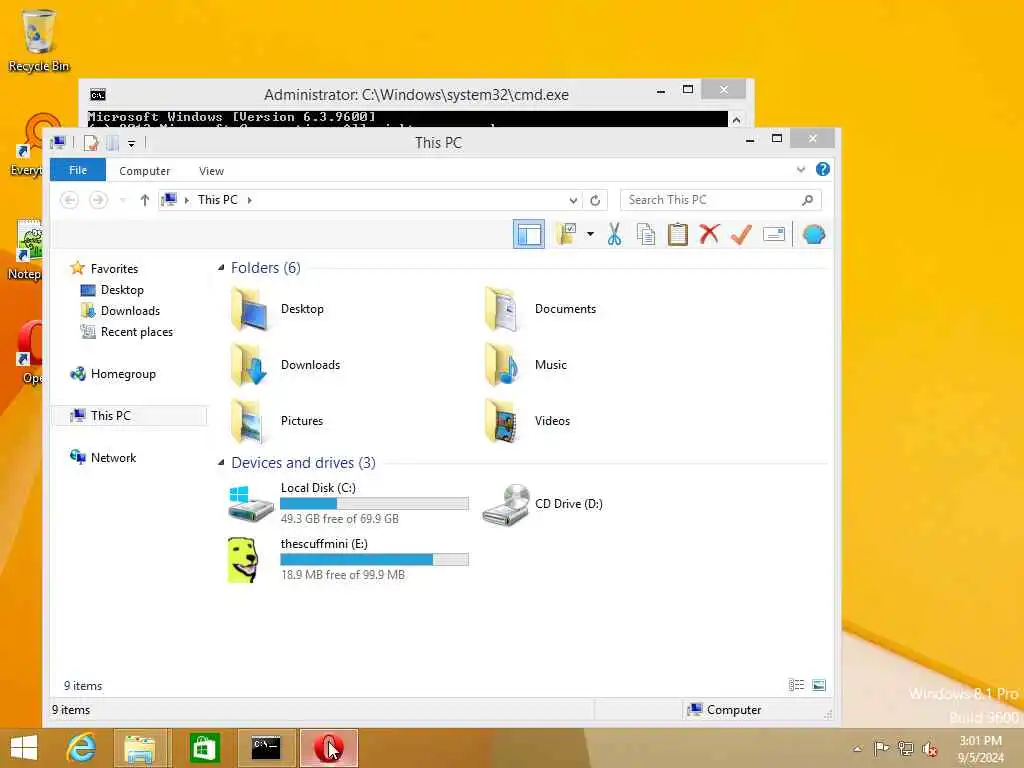The width and height of the screenshot is (1024, 768).
Task: Switch to Command Prompt taskbar button
Action: [x=266, y=748]
